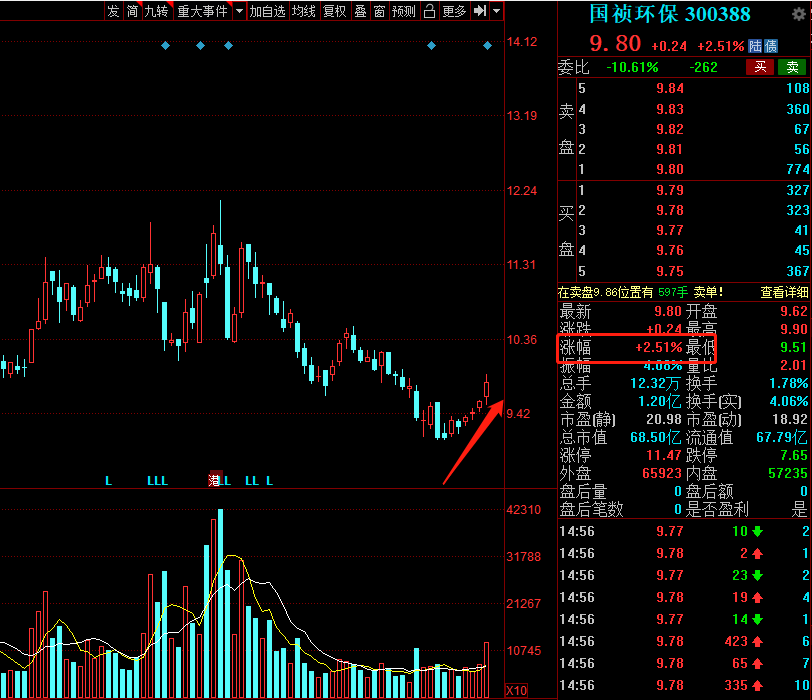Click the 外盘 65923 value
This screenshot has height=700, width=812.
(x=662, y=473)
